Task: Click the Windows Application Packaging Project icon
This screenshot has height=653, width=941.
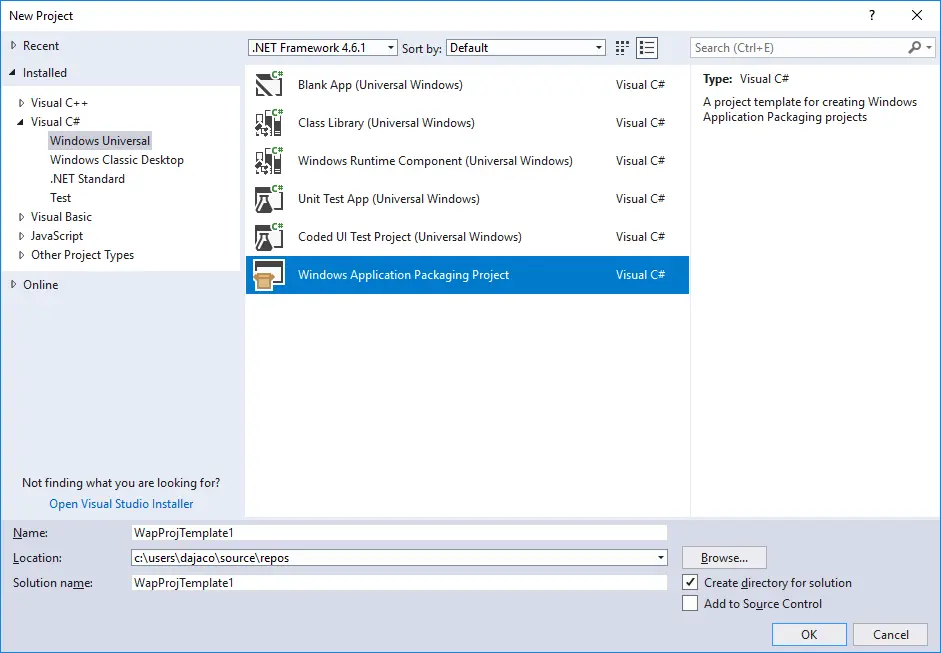Action: pos(267,274)
